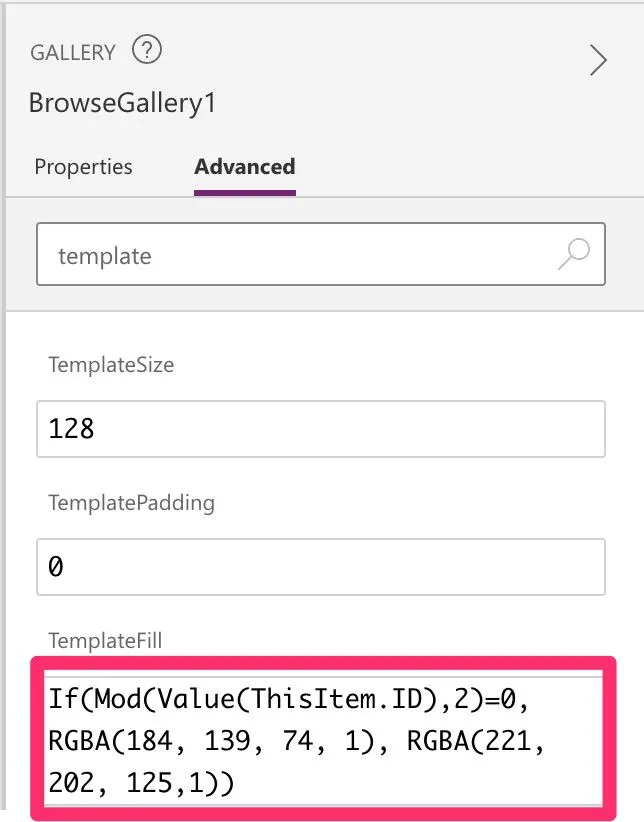This screenshot has height=822, width=644.
Task: Click the TemplateSize field showing 128
Action: tap(320, 429)
